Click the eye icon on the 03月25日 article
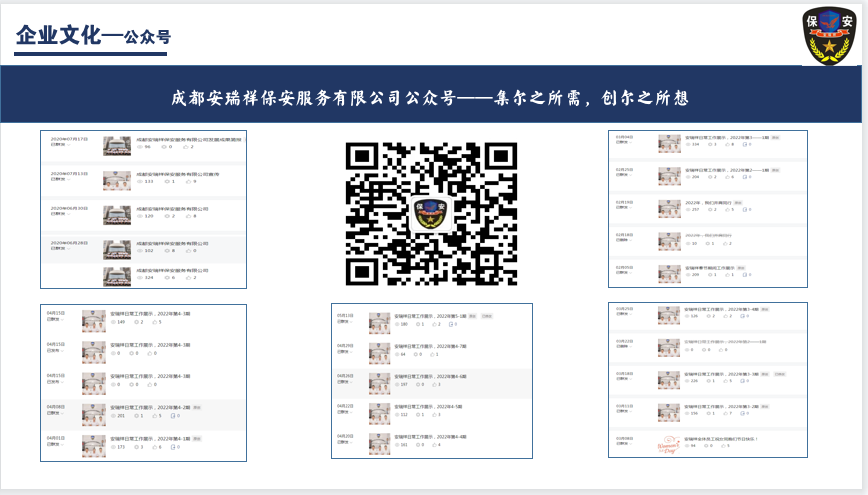This screenshot has height=495, width=868. (688, 316)
